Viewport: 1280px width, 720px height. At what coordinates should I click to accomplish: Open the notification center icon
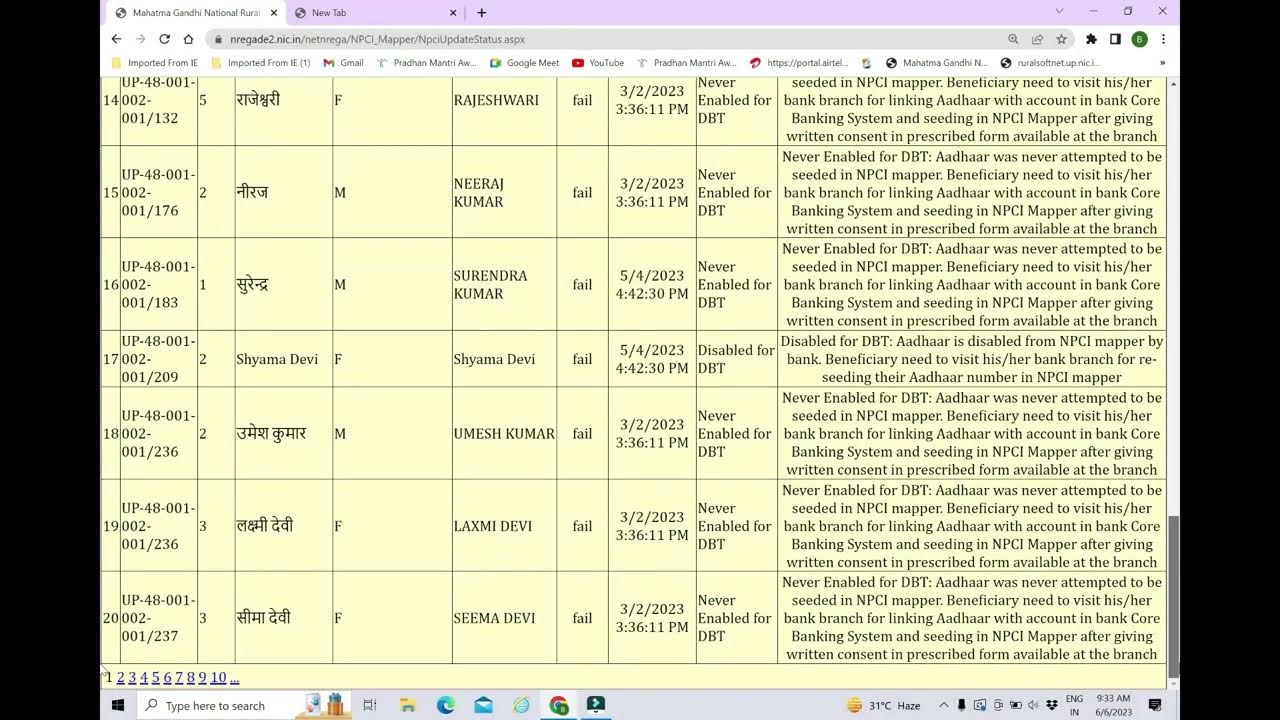click(1155, 705)
